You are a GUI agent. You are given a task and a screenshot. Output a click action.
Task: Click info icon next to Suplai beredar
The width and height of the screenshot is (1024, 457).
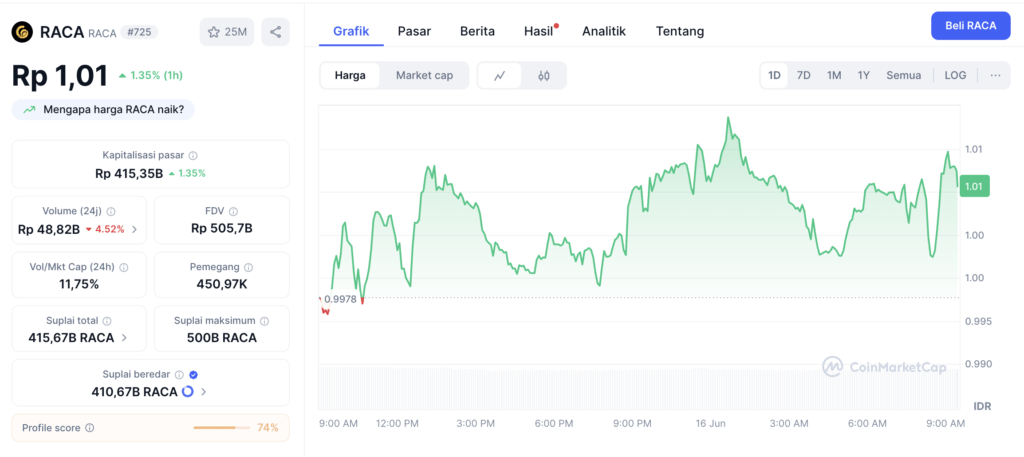180,375
